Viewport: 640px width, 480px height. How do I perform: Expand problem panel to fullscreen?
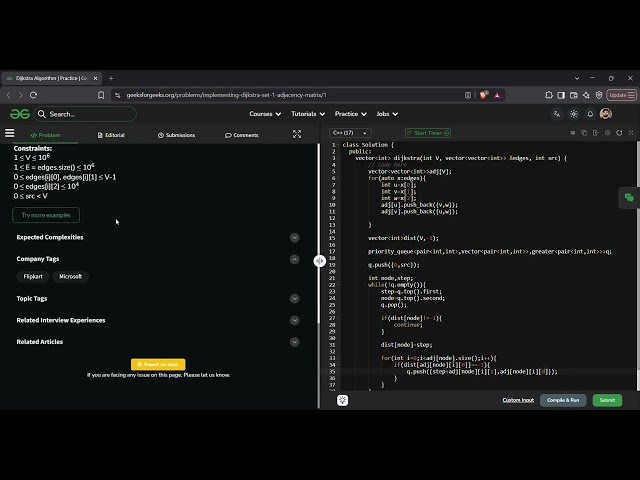point(297,134)
